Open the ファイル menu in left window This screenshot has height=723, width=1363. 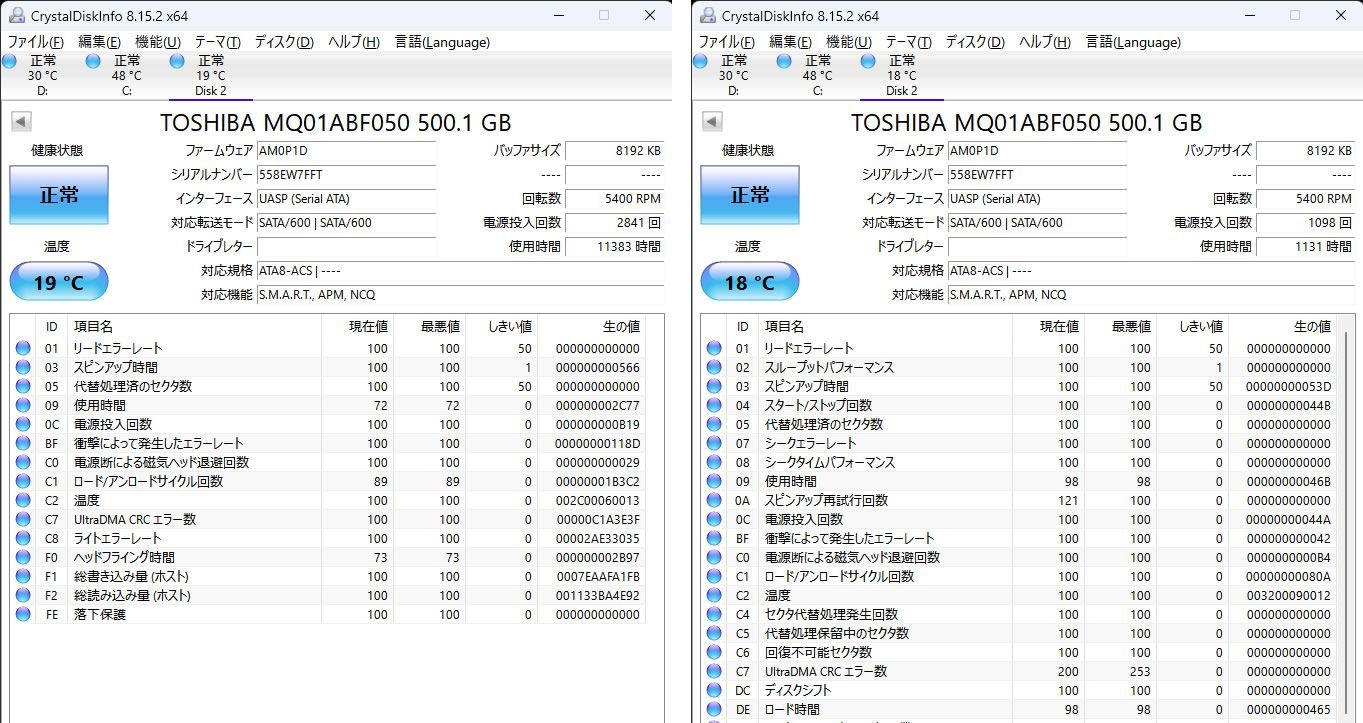coord(35,42)
